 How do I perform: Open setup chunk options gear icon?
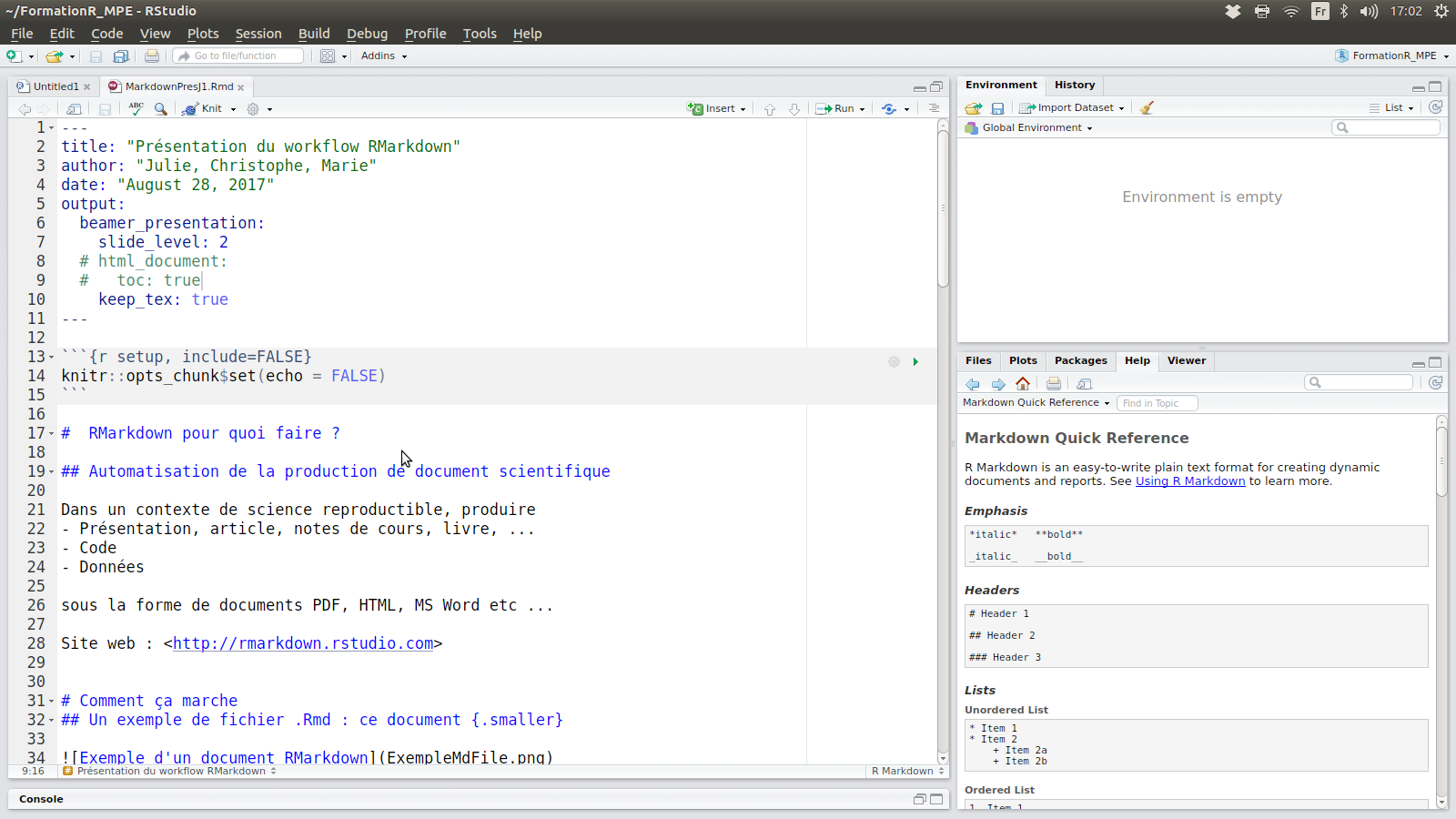pos(894,362)
